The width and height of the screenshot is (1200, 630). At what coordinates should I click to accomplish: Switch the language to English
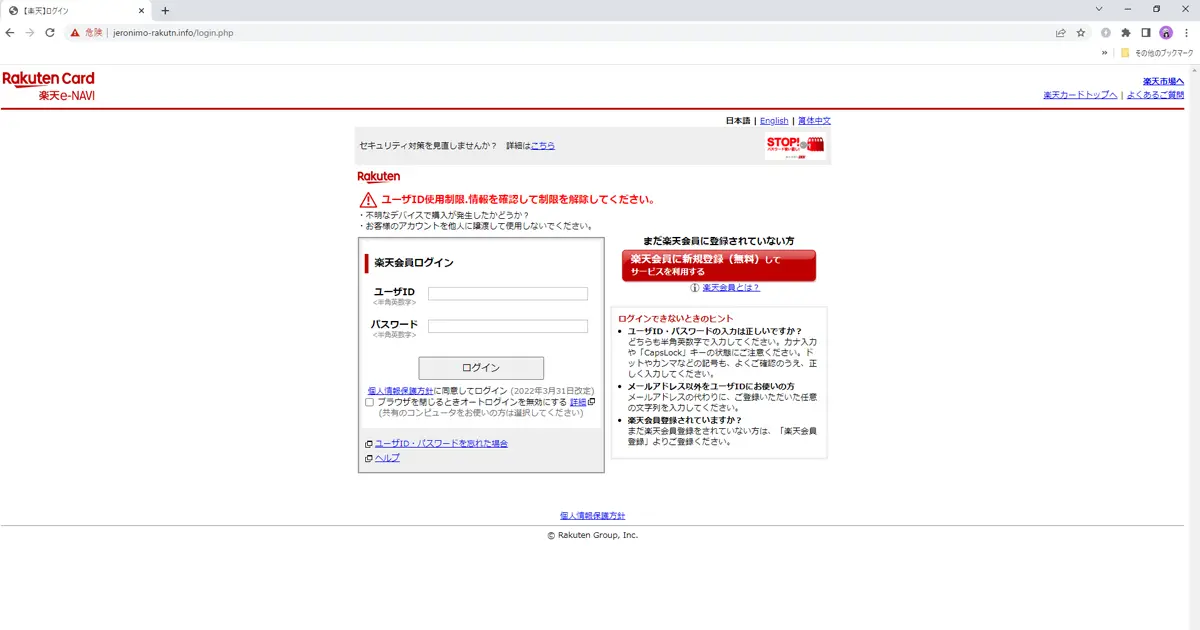tap(774, 121)
